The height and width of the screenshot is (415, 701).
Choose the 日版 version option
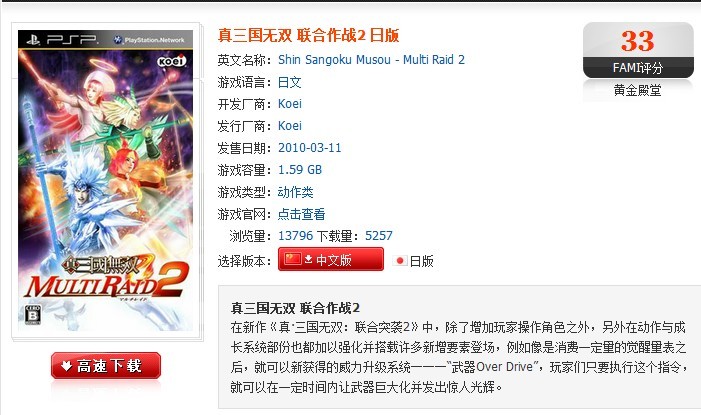[414, 261]
